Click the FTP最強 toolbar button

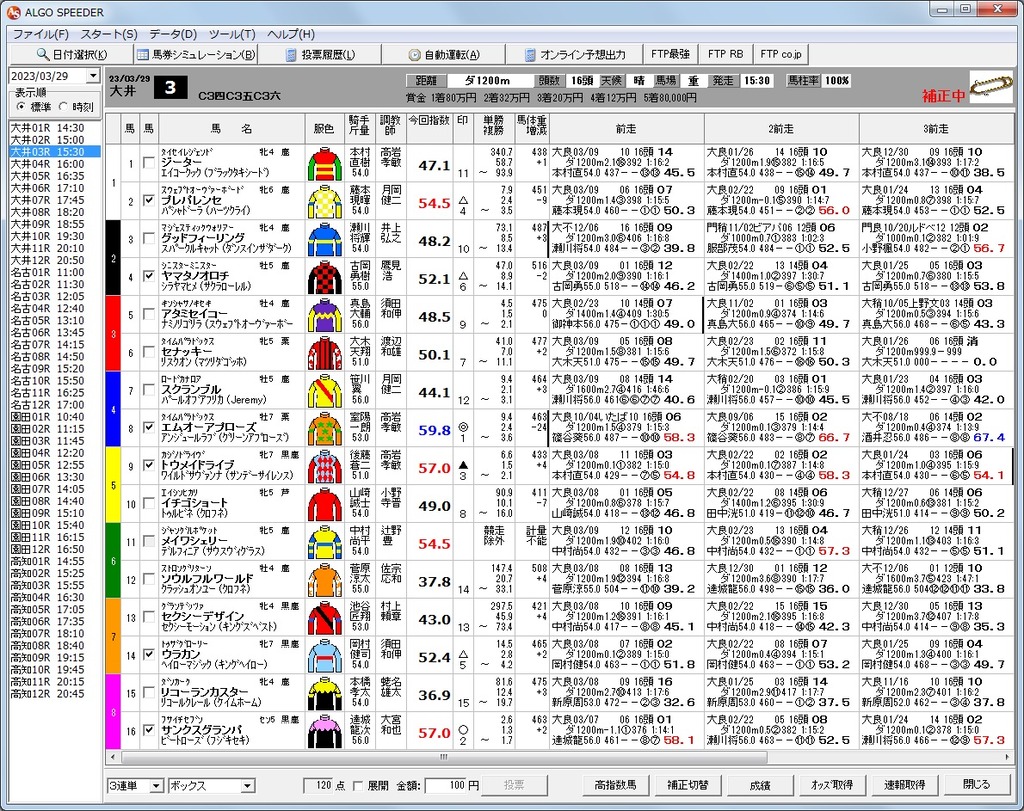pos(670,54)
